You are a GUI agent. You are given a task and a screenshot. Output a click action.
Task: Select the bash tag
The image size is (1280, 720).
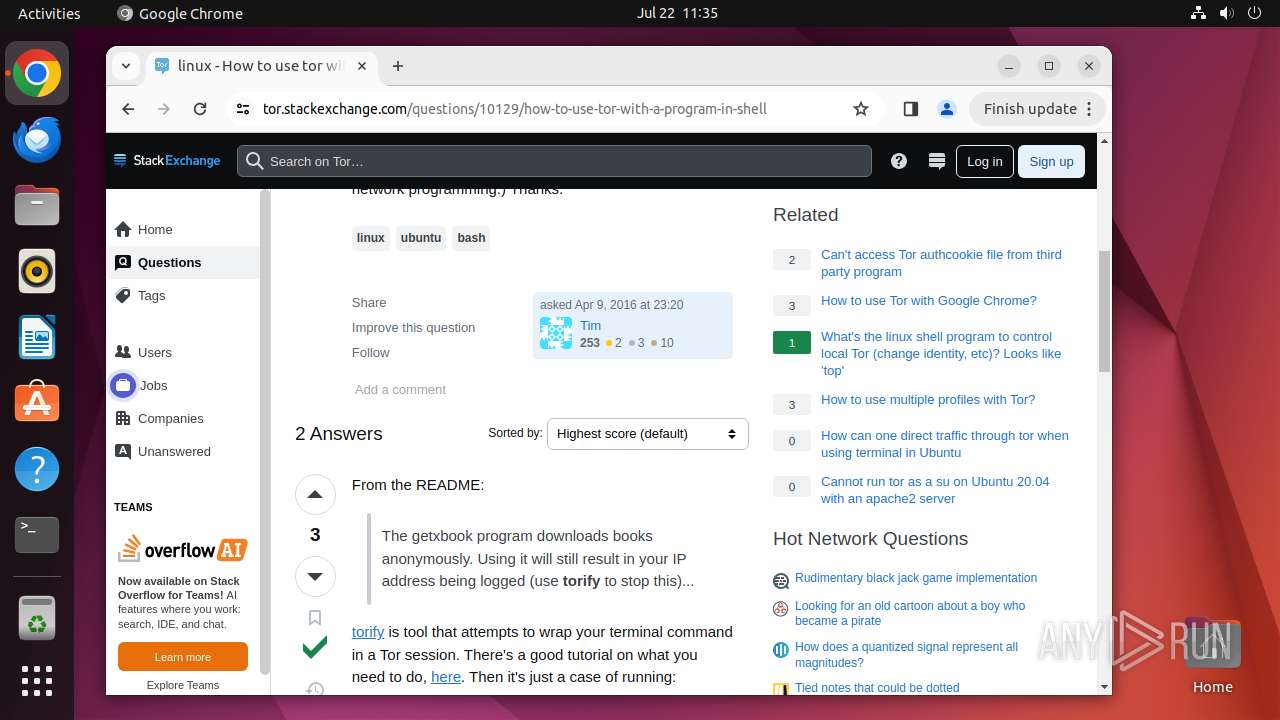click(x=471, y=238)
